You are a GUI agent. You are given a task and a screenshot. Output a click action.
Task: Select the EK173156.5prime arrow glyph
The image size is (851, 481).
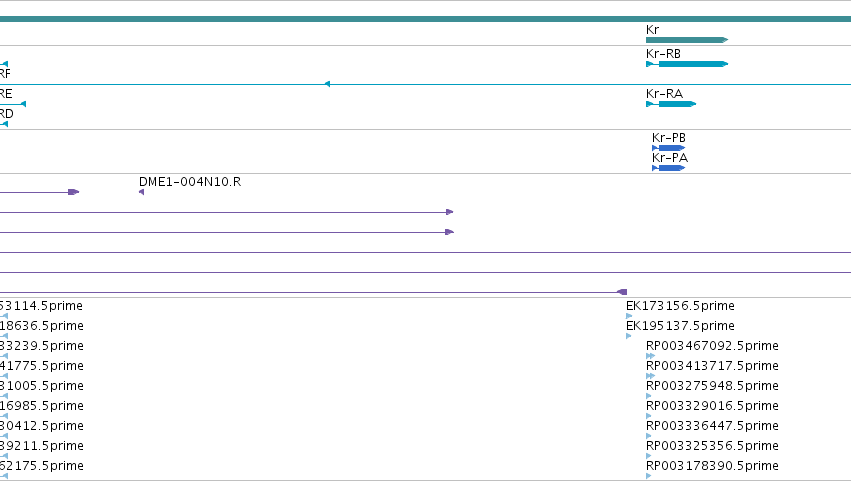point(629,316)
